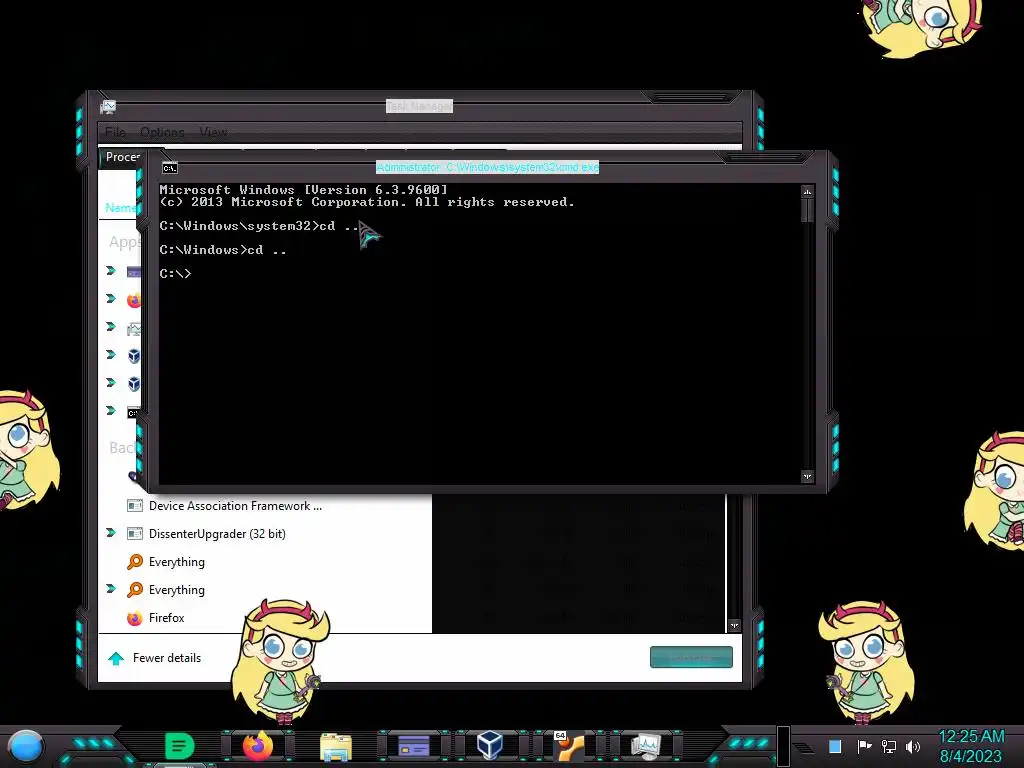
Task: Open the File menu in Task Manager
Action: [115, 132]
